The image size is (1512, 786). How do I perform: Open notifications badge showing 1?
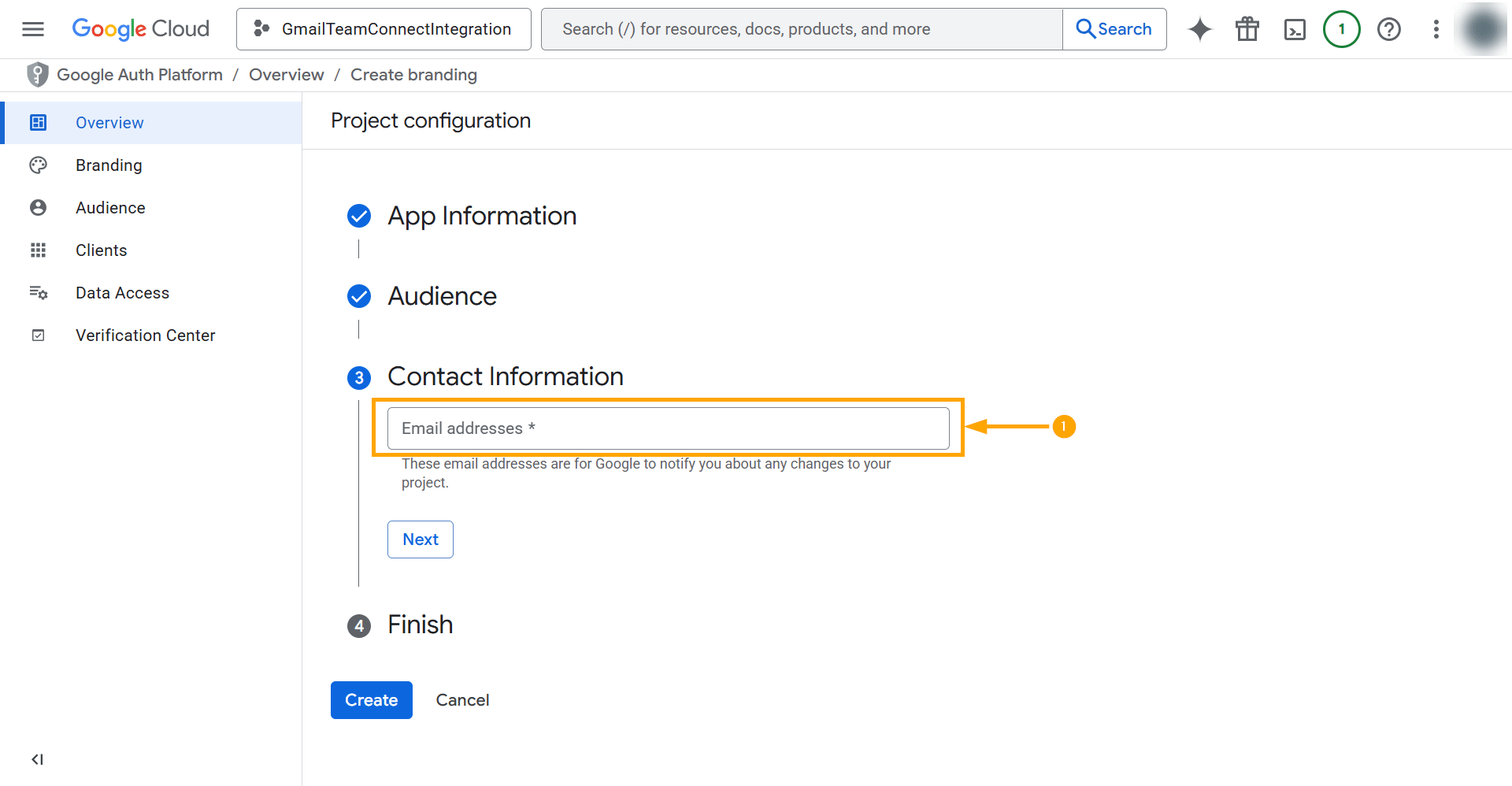coord(1341,29)
